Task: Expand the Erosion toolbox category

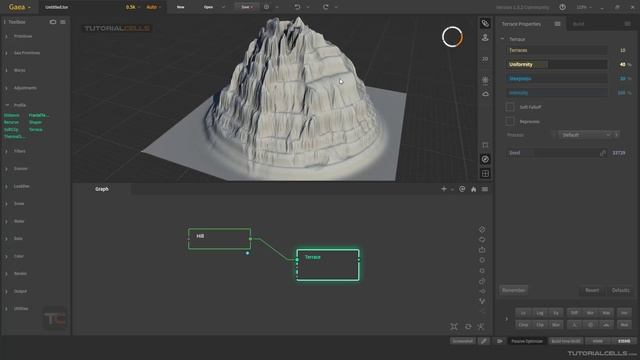Action: pyautogui.click(x=20, y=169)
